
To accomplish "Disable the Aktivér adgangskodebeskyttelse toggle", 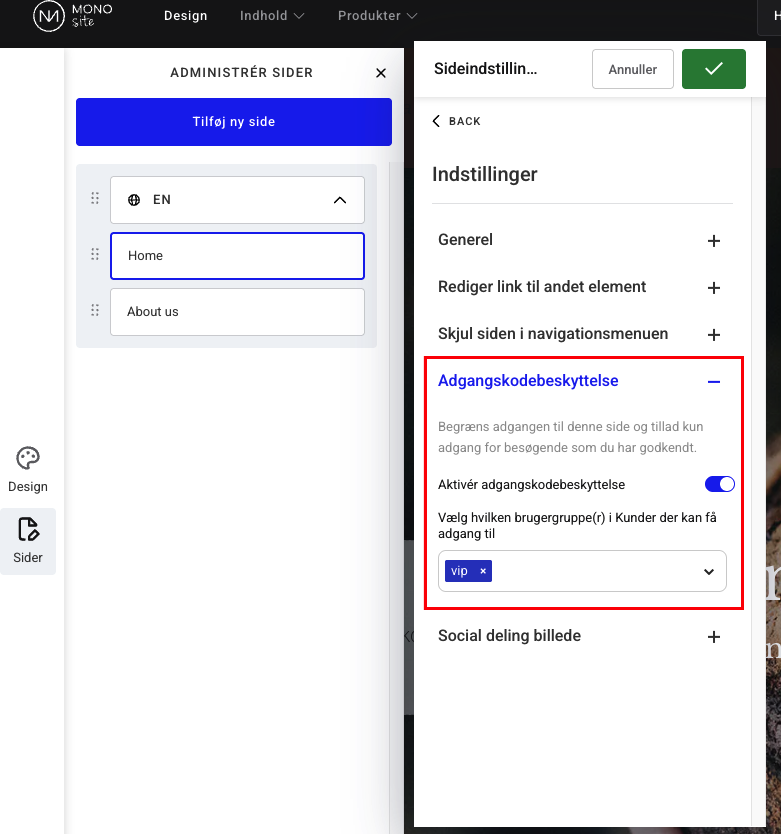I will (x=719, y=484).
